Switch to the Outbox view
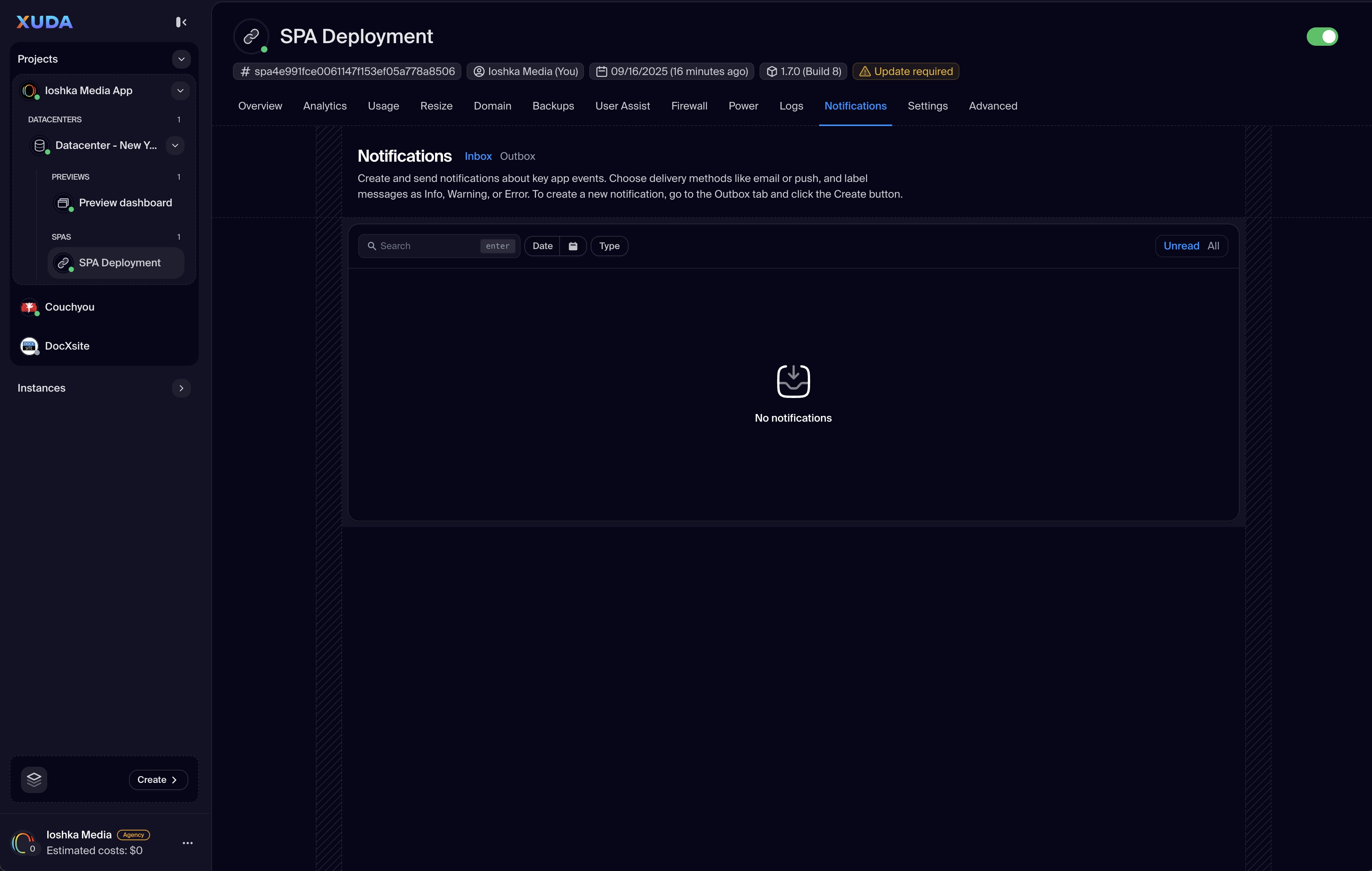Image resolution: width=1372 pixels, height=871 pixels. 517,156
